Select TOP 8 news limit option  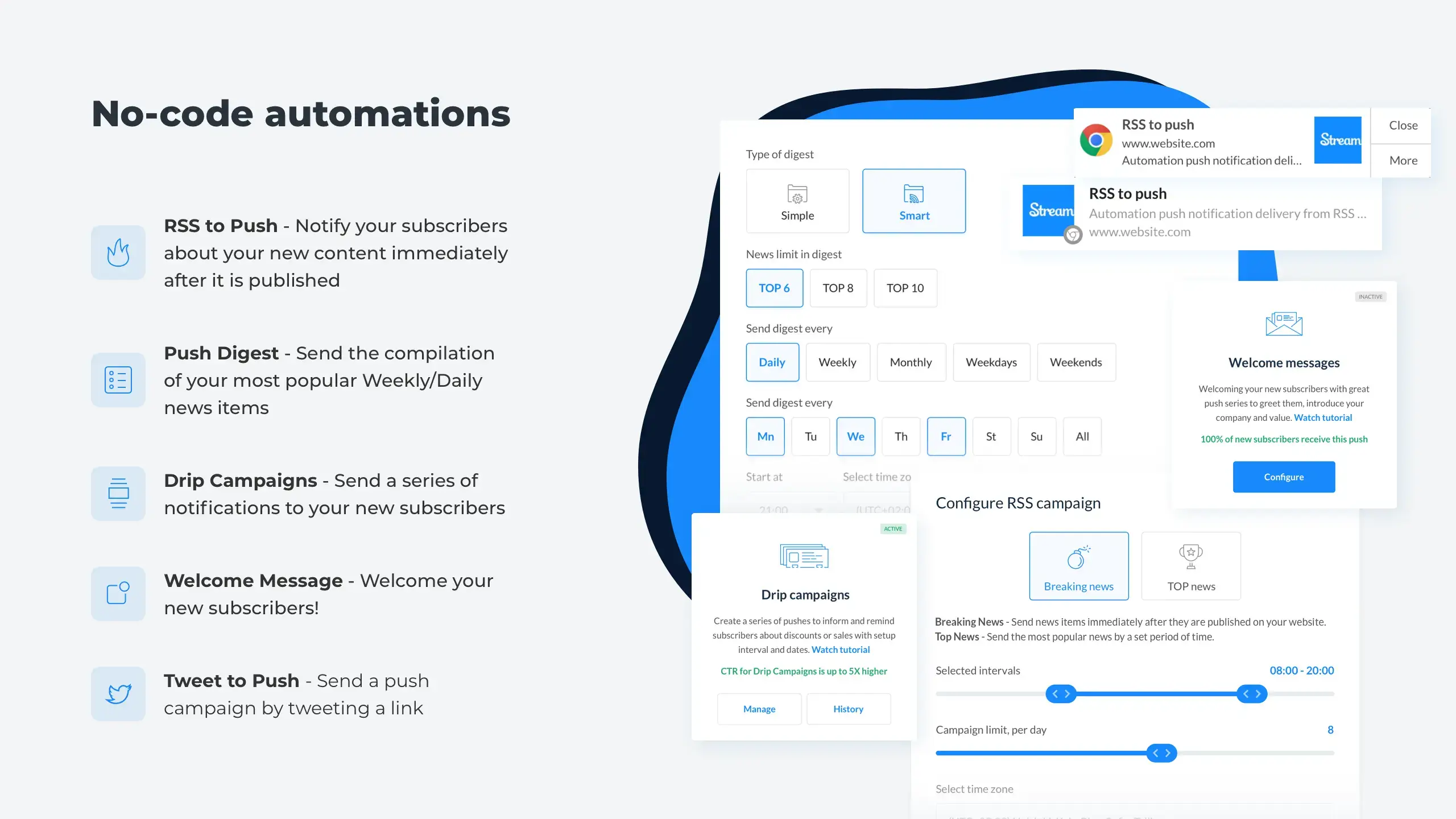click(x=837, y=288)
